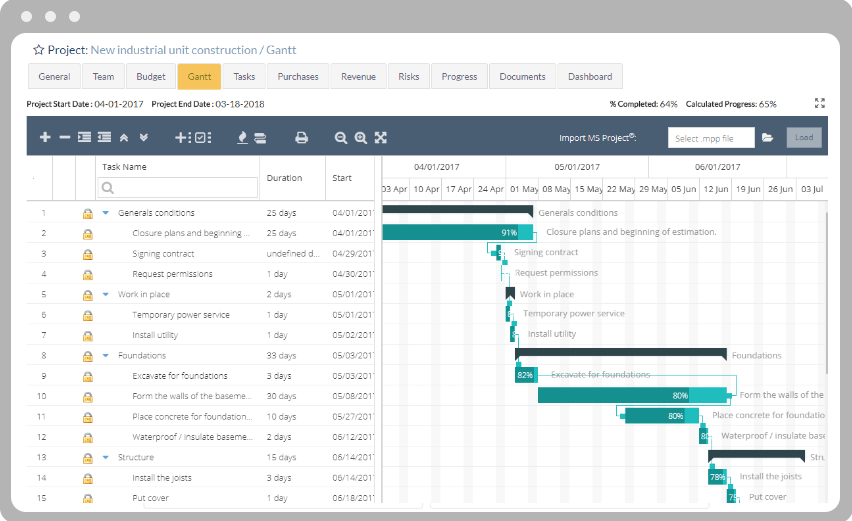This screenshot has height=521, width=852.
Task: Switch to the Budget tab
Action: pos(151,77)
